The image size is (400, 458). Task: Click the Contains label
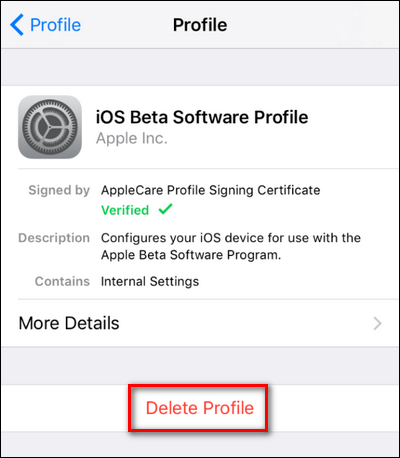click(62, 282)
